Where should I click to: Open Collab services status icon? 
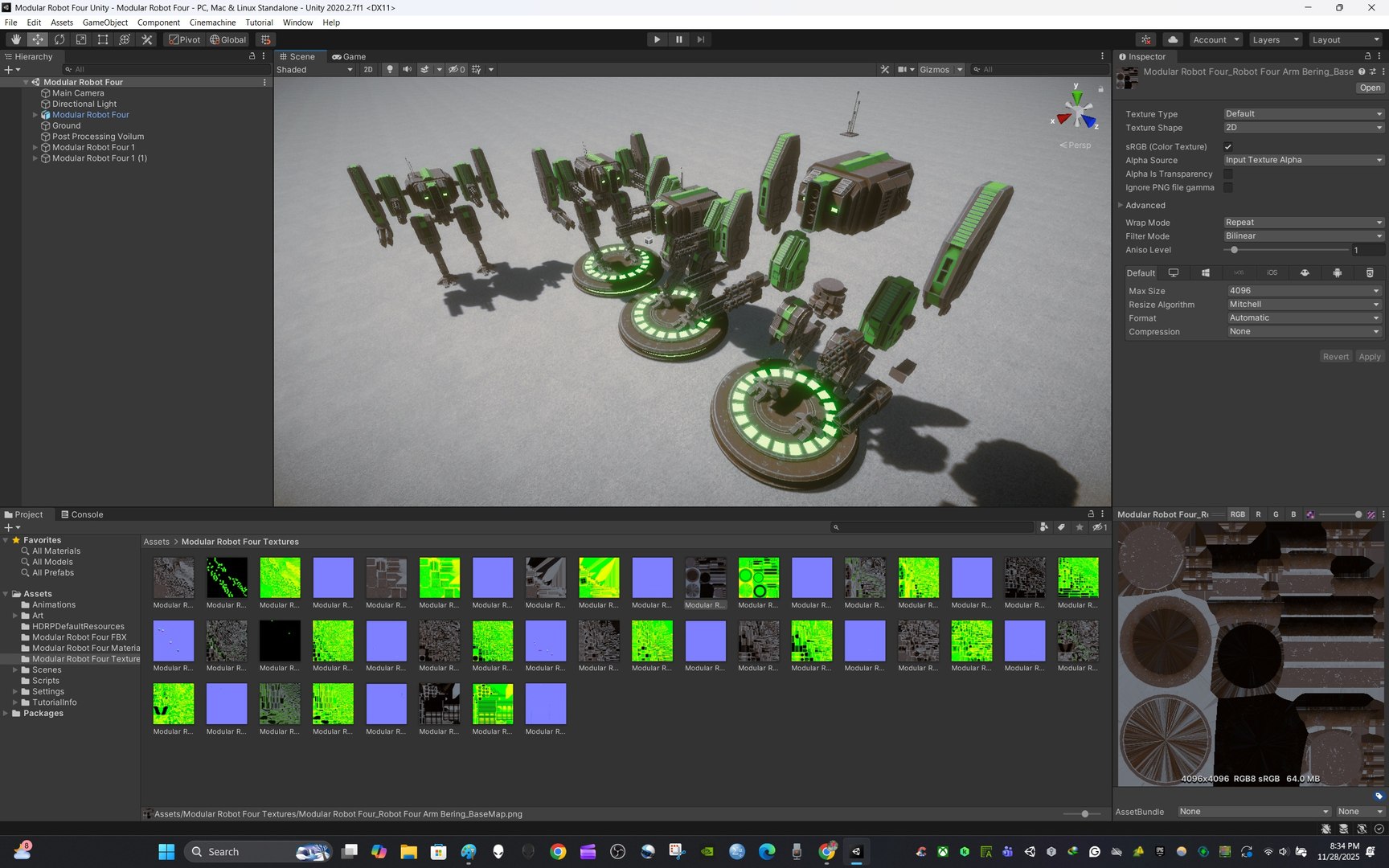pos(1146,39)
